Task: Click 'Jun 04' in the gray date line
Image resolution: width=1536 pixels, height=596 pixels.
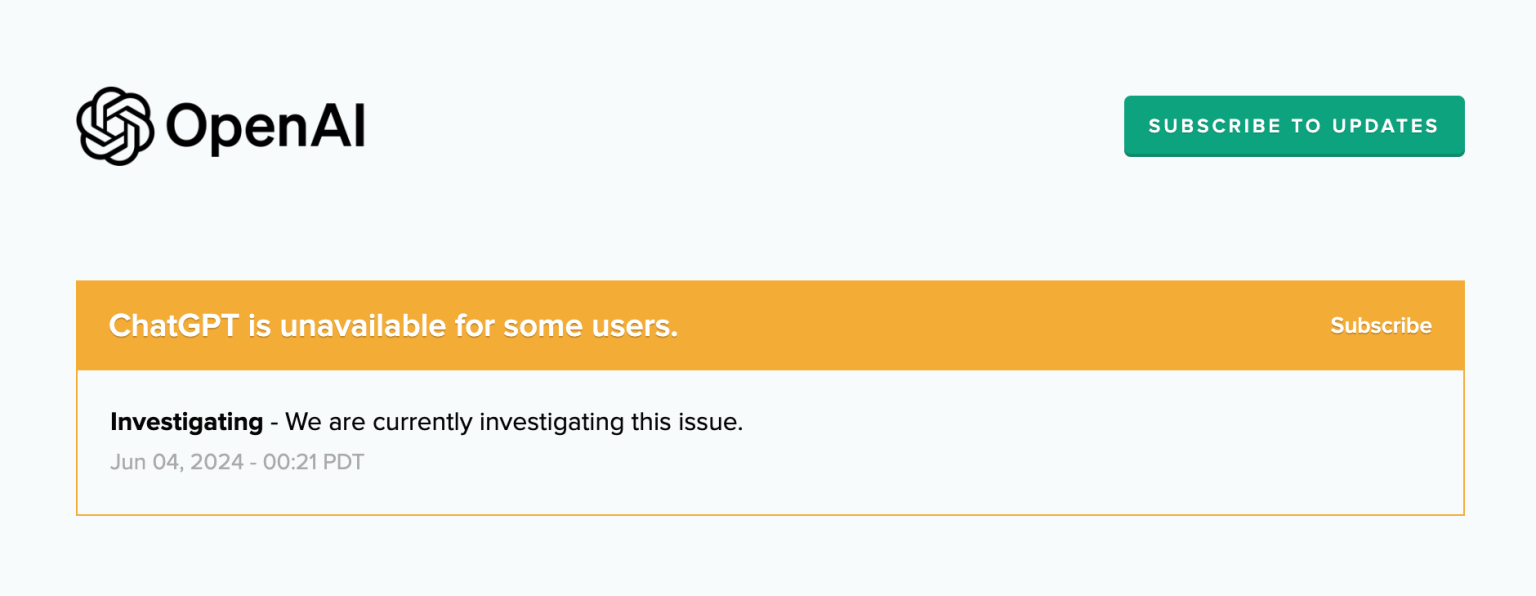Action: pos(140,462)
